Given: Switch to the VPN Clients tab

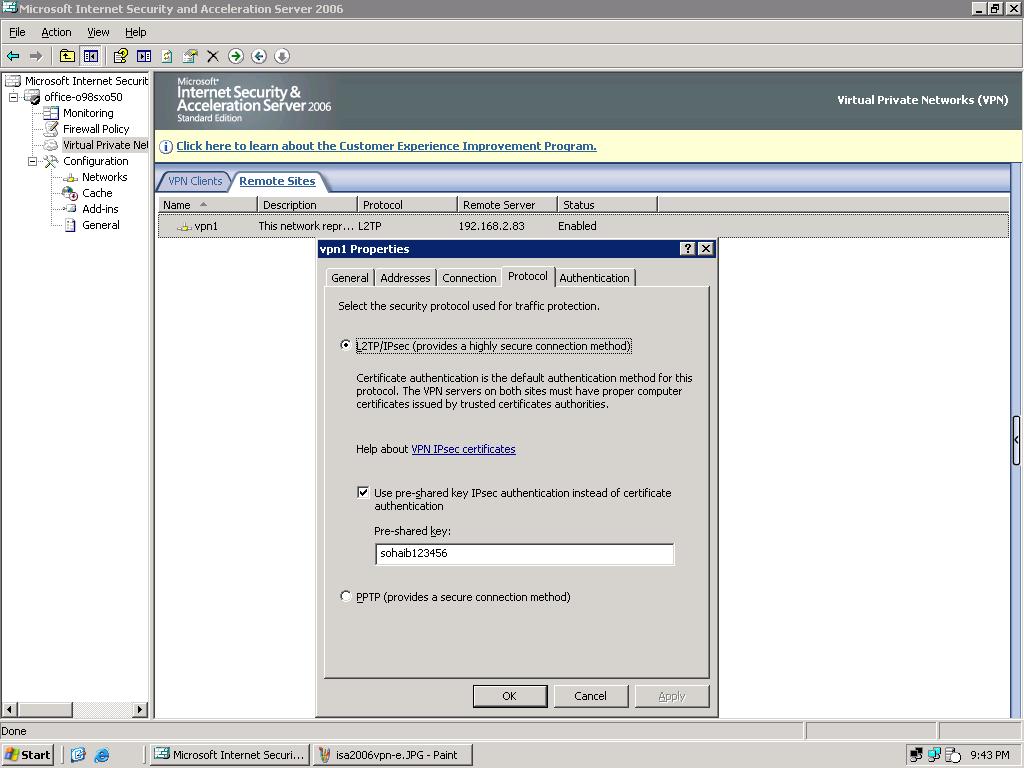Looking at the screenshot, I should tap(195, 181).
